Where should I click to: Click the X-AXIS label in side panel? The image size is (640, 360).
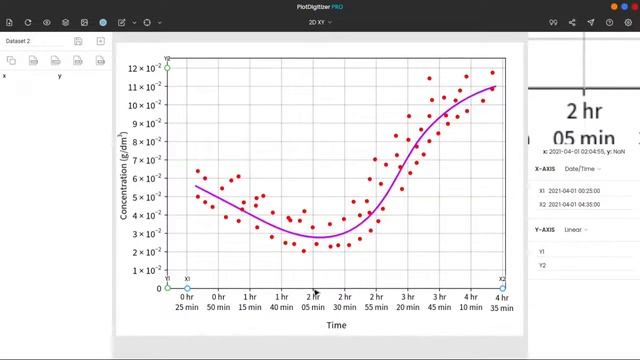pyautogui.click(x=545, y=169)
